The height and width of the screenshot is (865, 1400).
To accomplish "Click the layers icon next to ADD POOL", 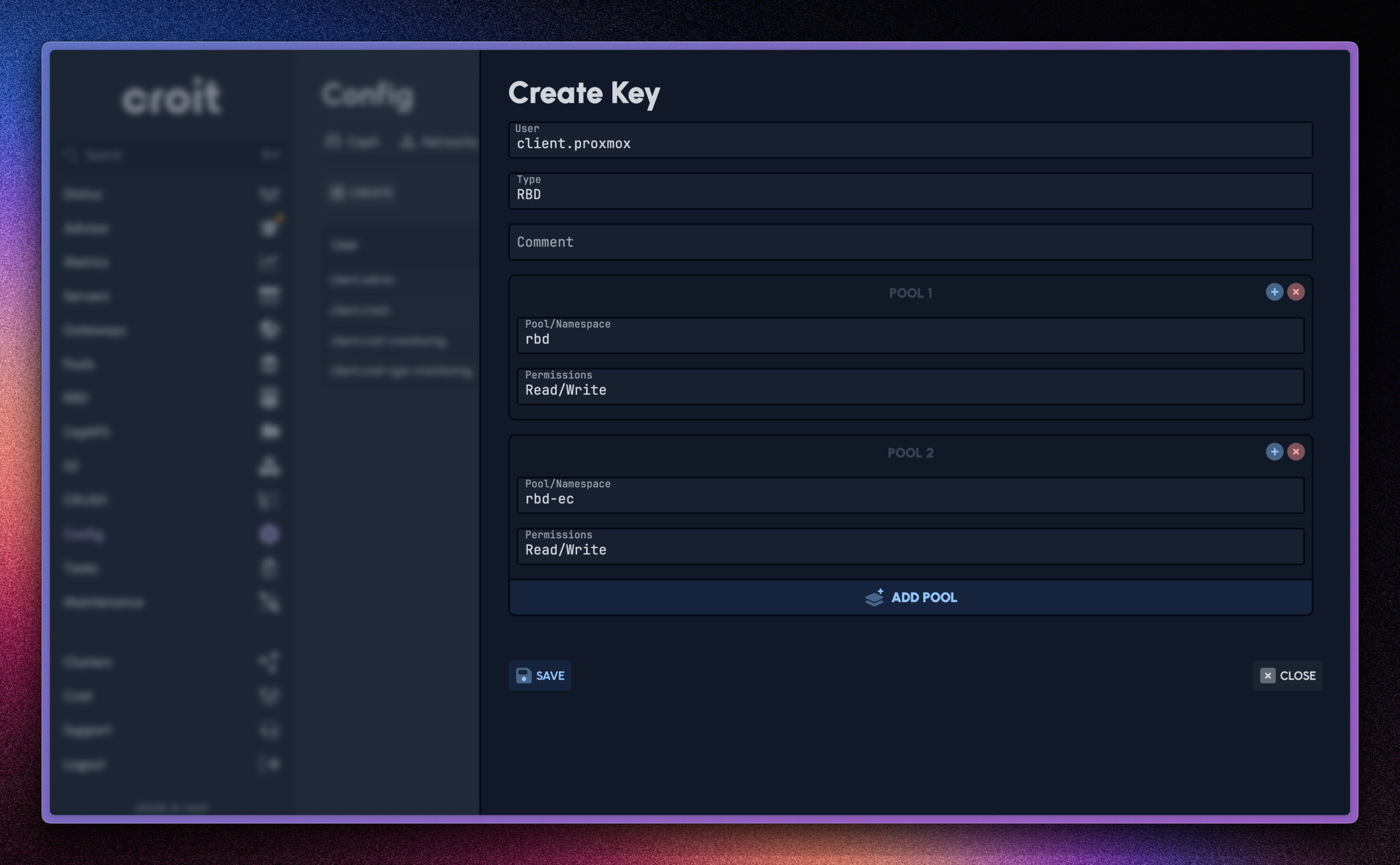I will 874,597.
